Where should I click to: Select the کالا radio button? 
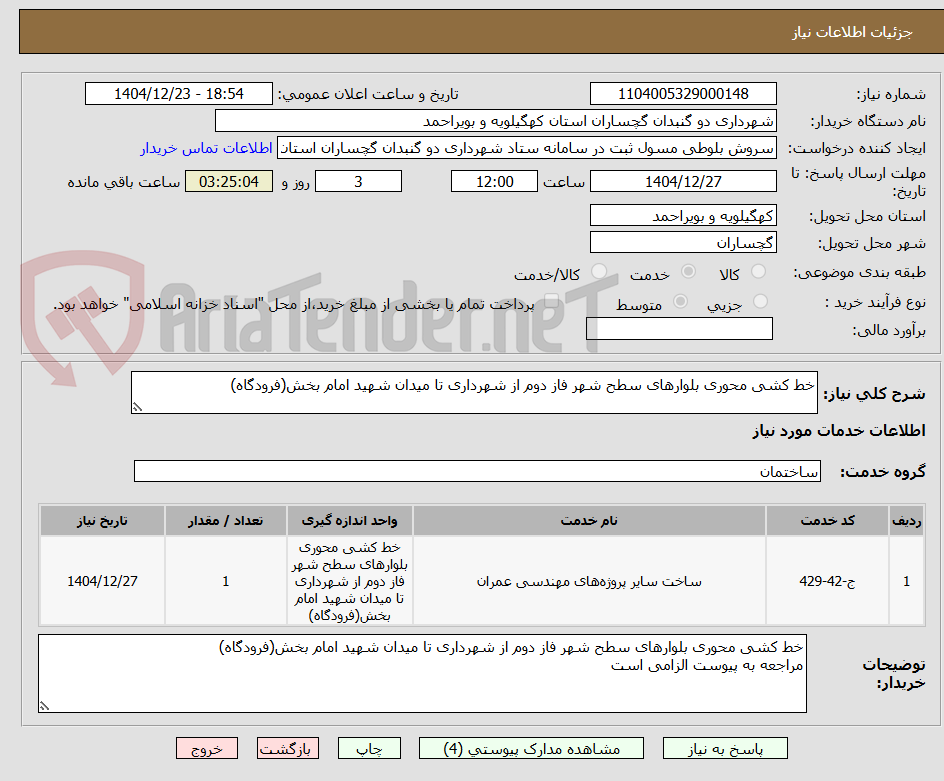point(759,272)
